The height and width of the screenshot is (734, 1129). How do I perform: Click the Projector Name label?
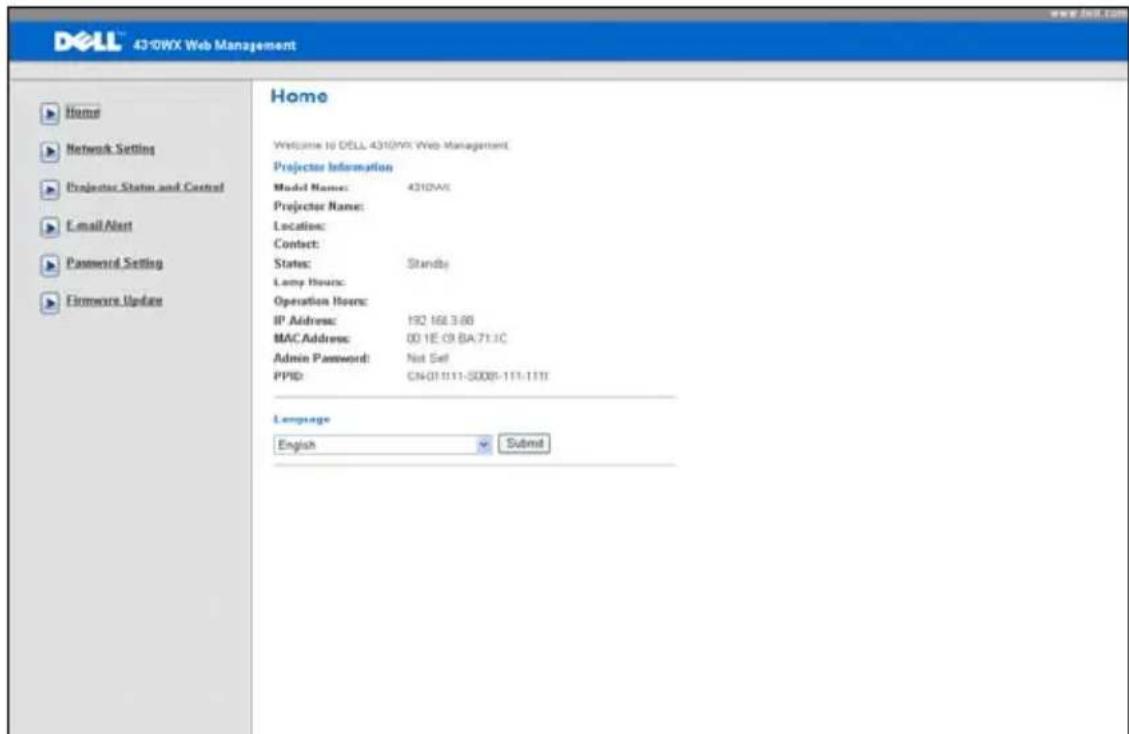click(x=318, y=207)
